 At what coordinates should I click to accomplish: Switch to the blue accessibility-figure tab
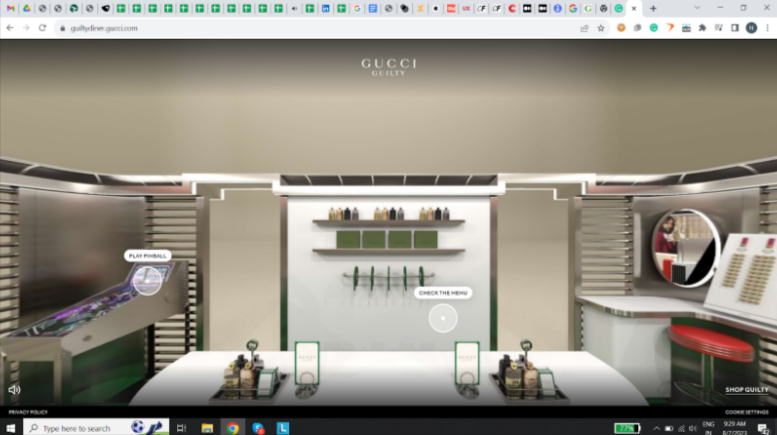(557, 8)
